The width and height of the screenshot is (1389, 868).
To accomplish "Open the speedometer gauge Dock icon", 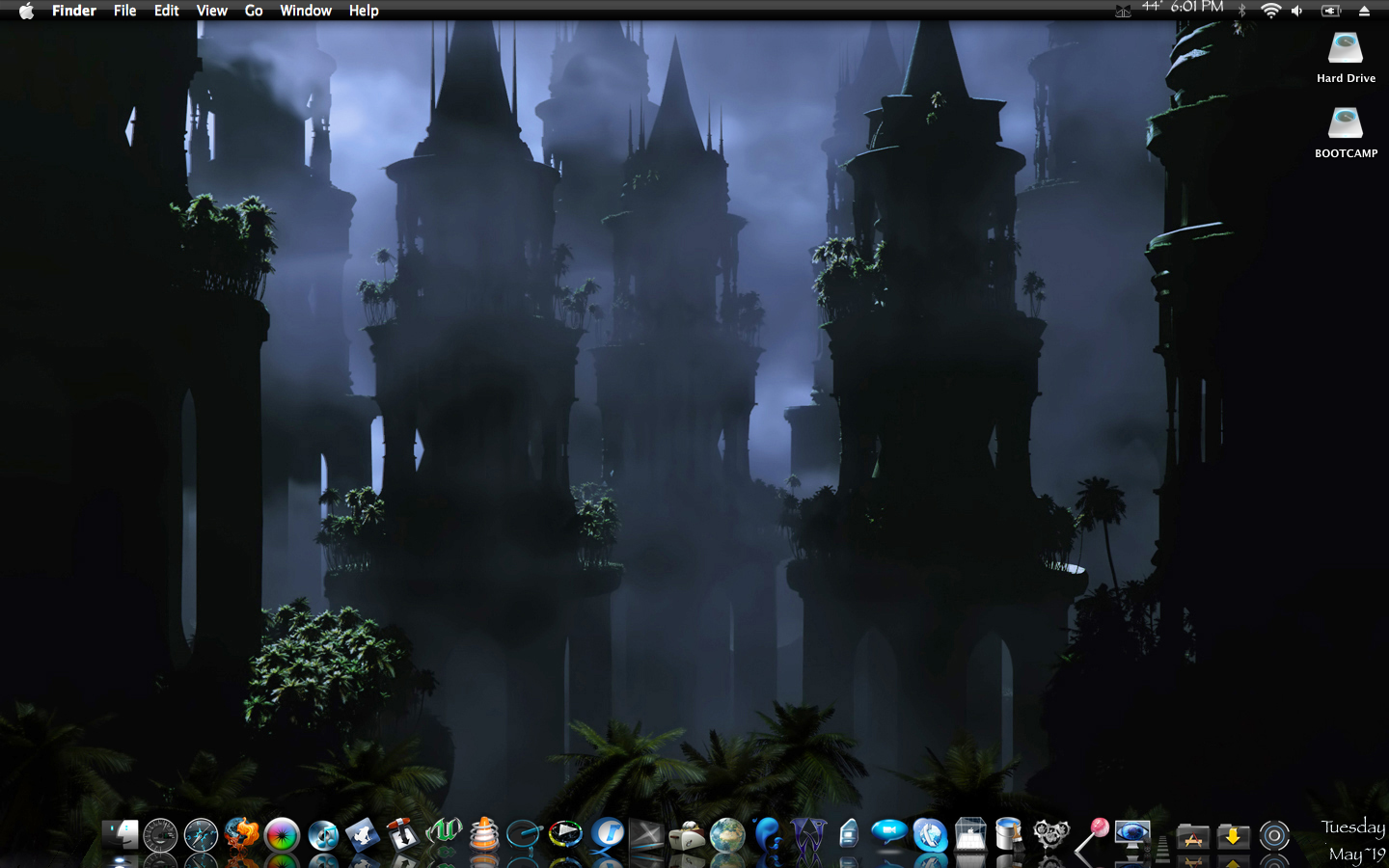I will tap(161, 835).
